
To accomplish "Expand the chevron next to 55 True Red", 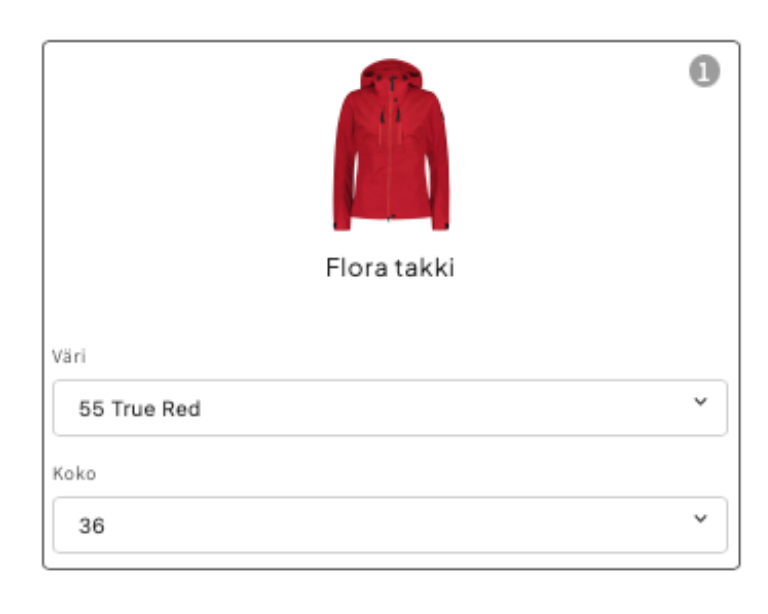I will pyautogui.click(x=701, y=401).
